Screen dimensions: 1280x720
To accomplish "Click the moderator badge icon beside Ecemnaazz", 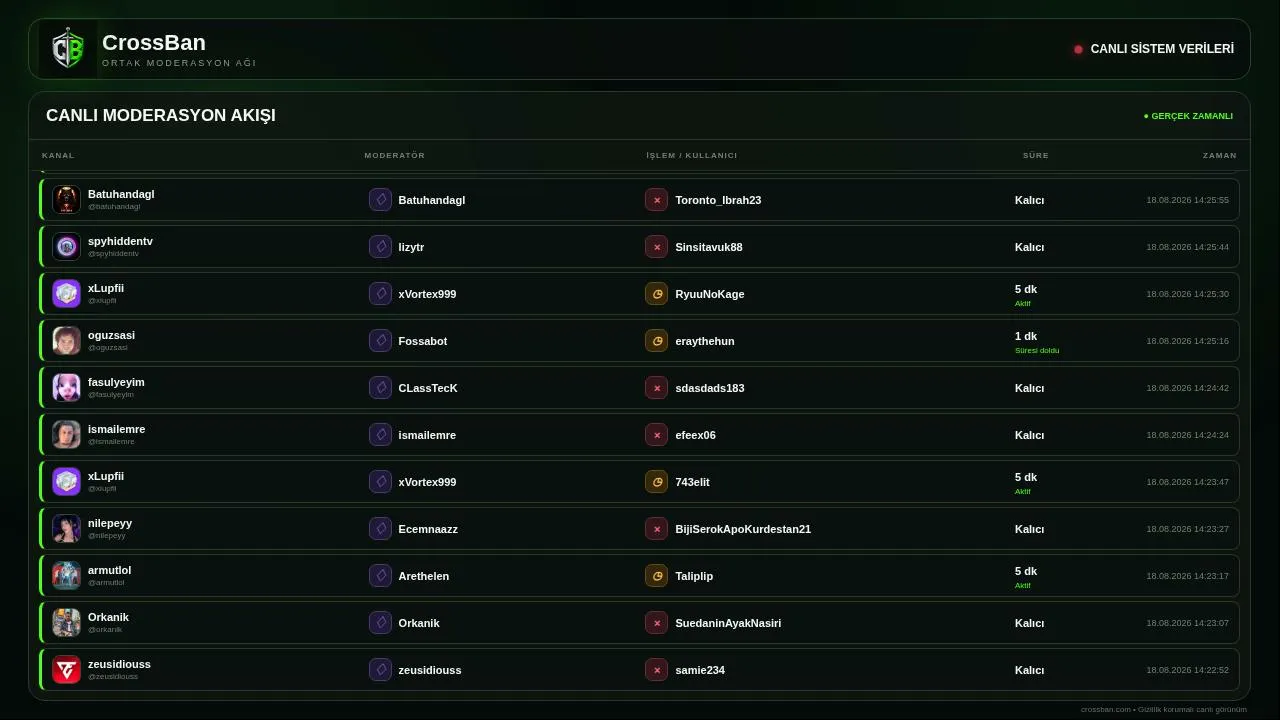I will click(x=380, y=529).
